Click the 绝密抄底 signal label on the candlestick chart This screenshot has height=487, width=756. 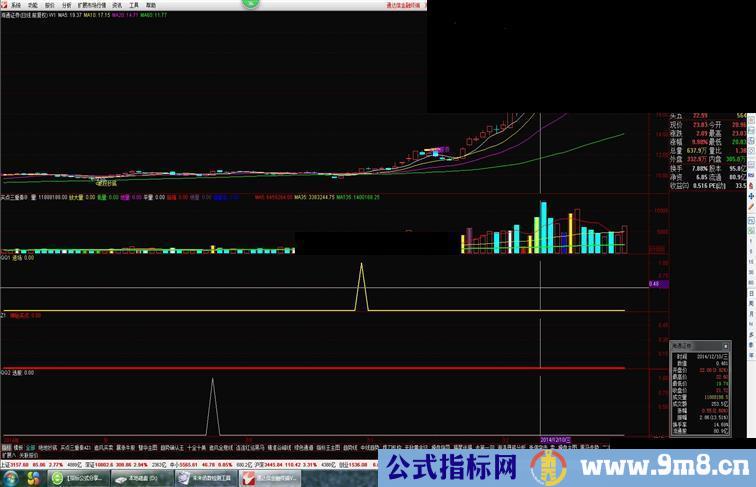pos(106,184)
